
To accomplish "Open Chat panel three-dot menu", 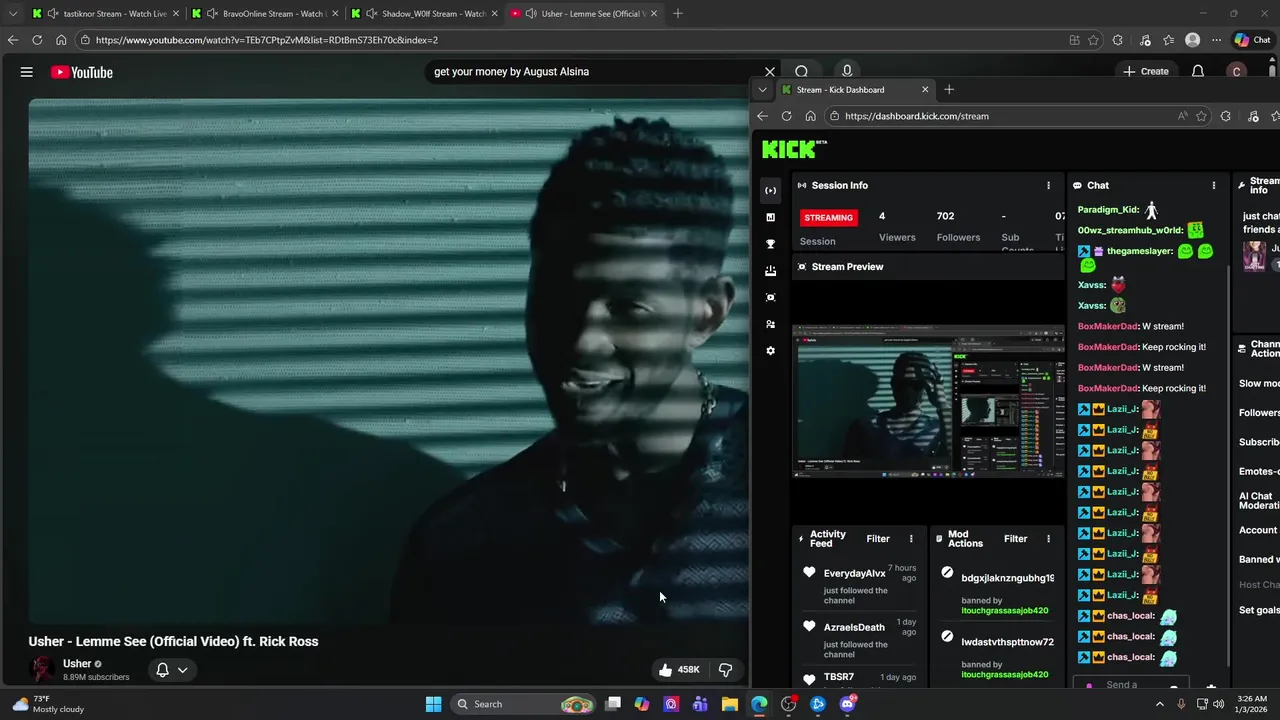I will point(1214,185).
